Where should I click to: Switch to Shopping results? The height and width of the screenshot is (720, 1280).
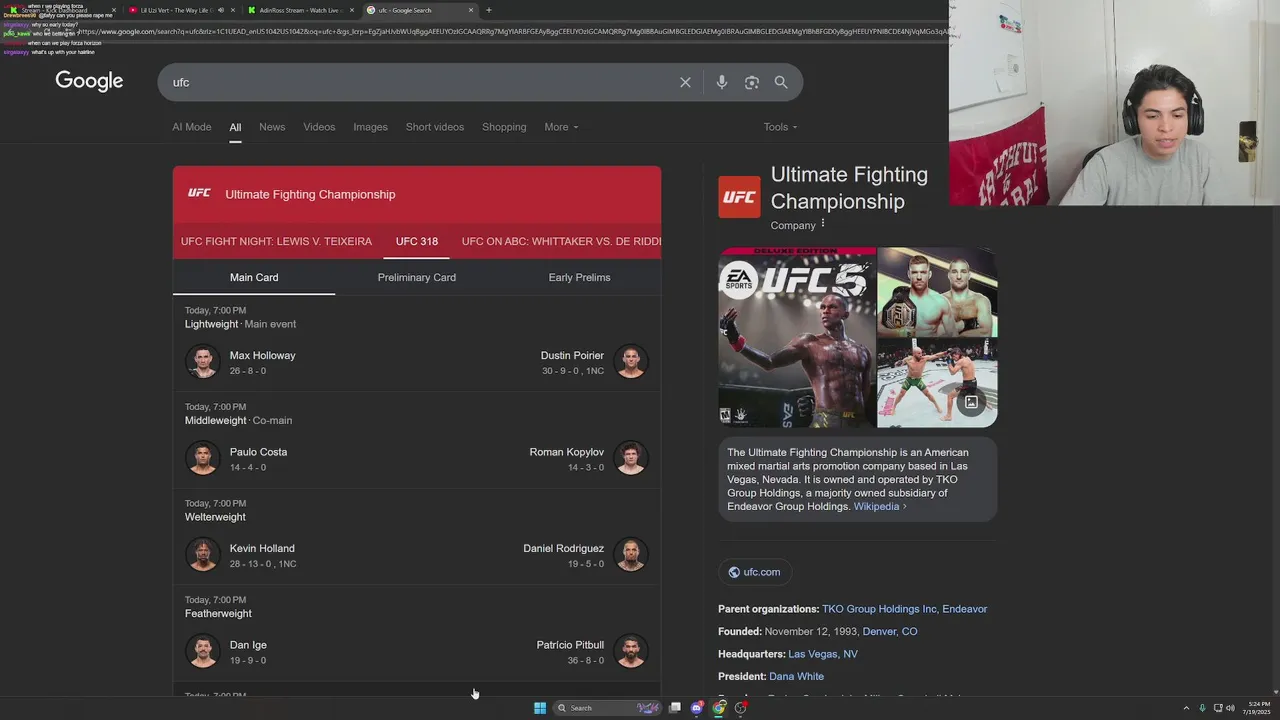pyautogui.click(x=504, y=127)
